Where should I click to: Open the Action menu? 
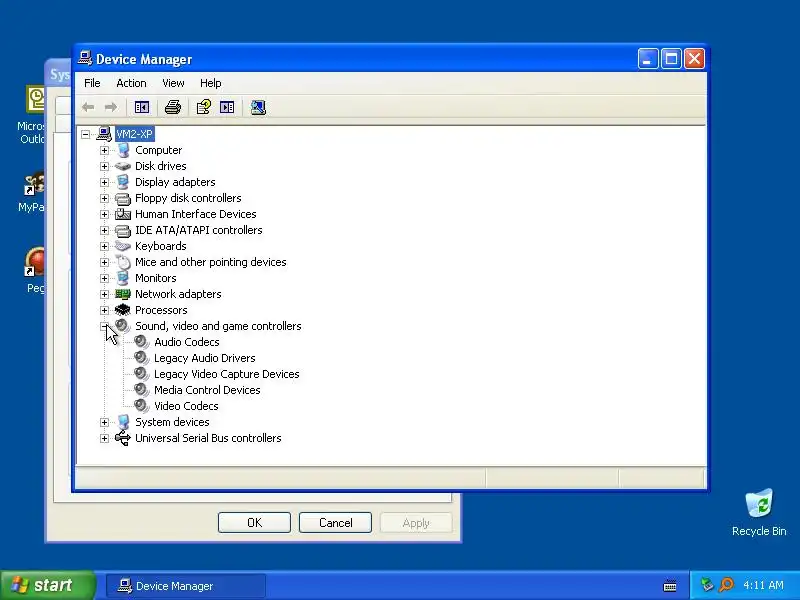click(x=131, y=83)
